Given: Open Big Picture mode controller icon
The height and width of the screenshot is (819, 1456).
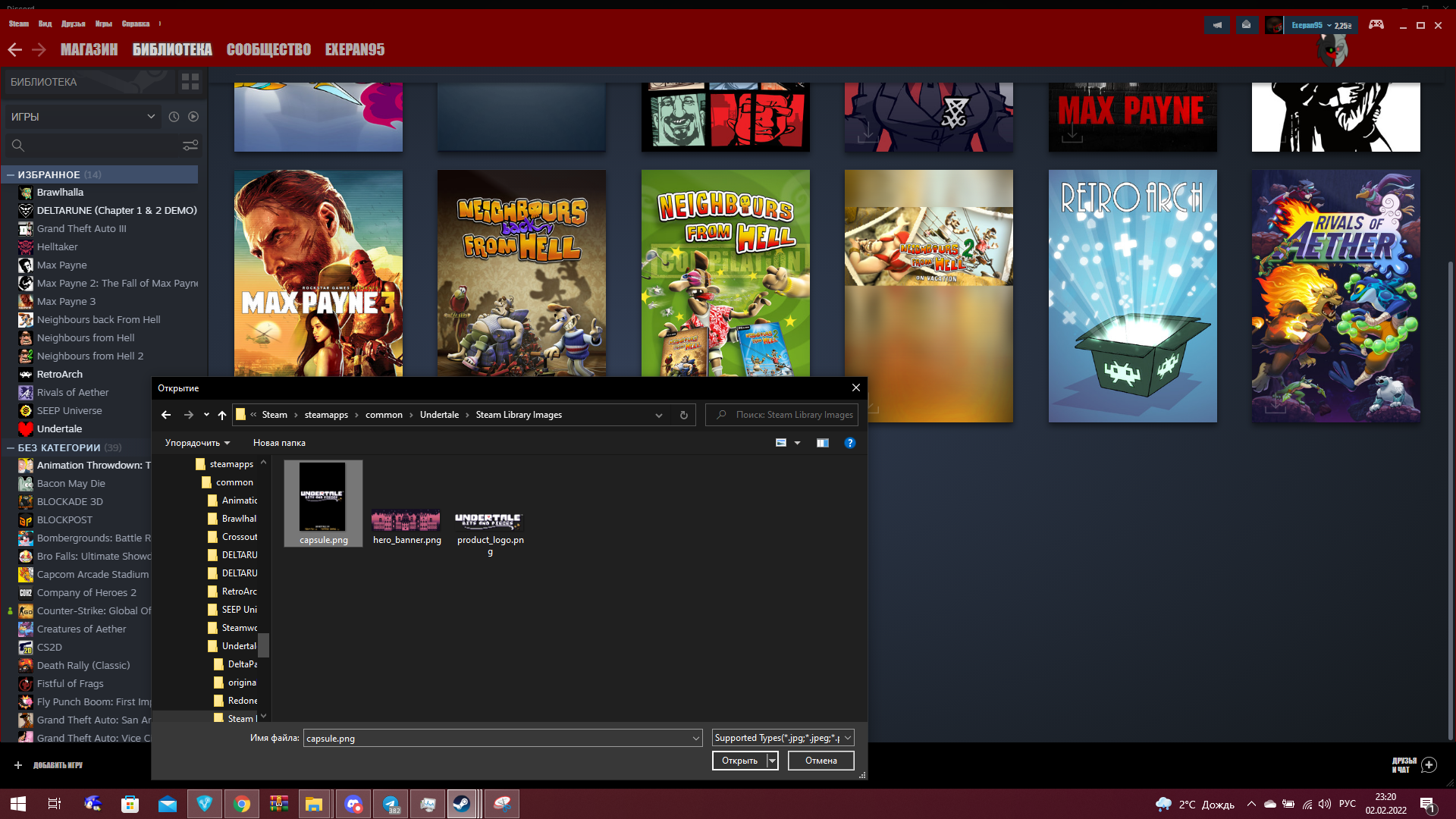Looking at the screenshot, I should (x=1376, y=25).
